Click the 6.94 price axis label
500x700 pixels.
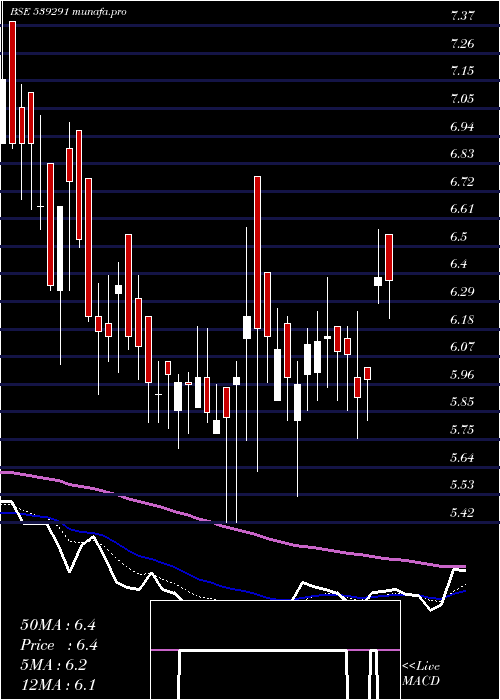tap(462, 126)
